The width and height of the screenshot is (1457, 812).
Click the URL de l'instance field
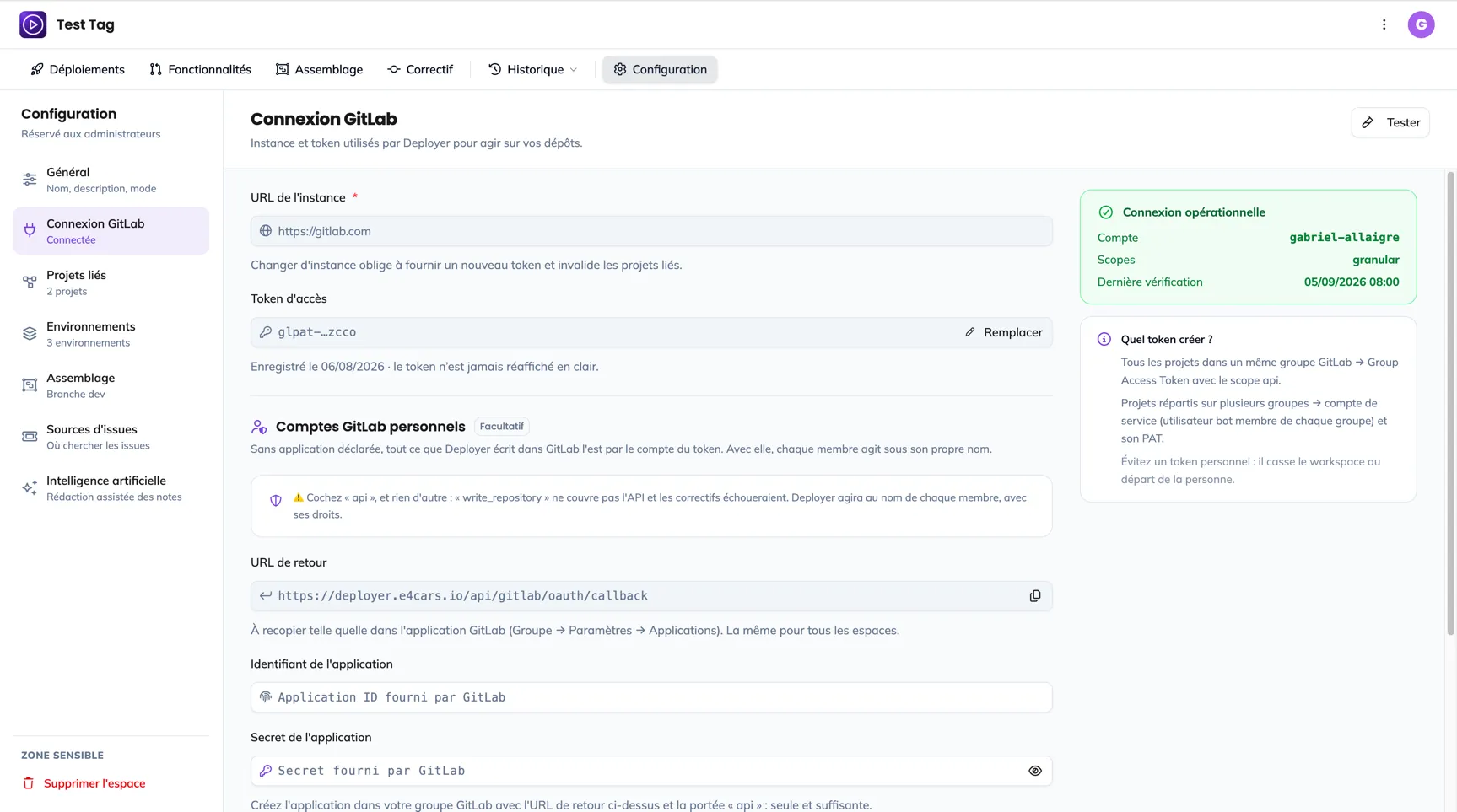[x=651, y=231]
